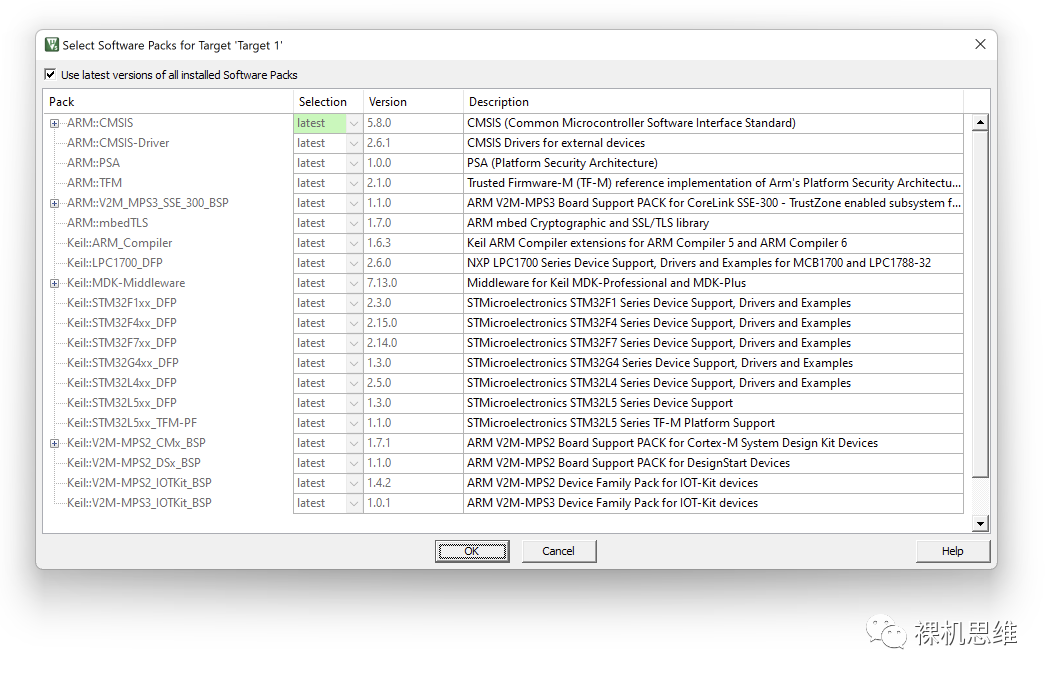Screen dimensions: 1052x680
Task: Open the selection dropdown for Keil::STM32L5xx_TFM-PF
Action: [x=354, y=423]
